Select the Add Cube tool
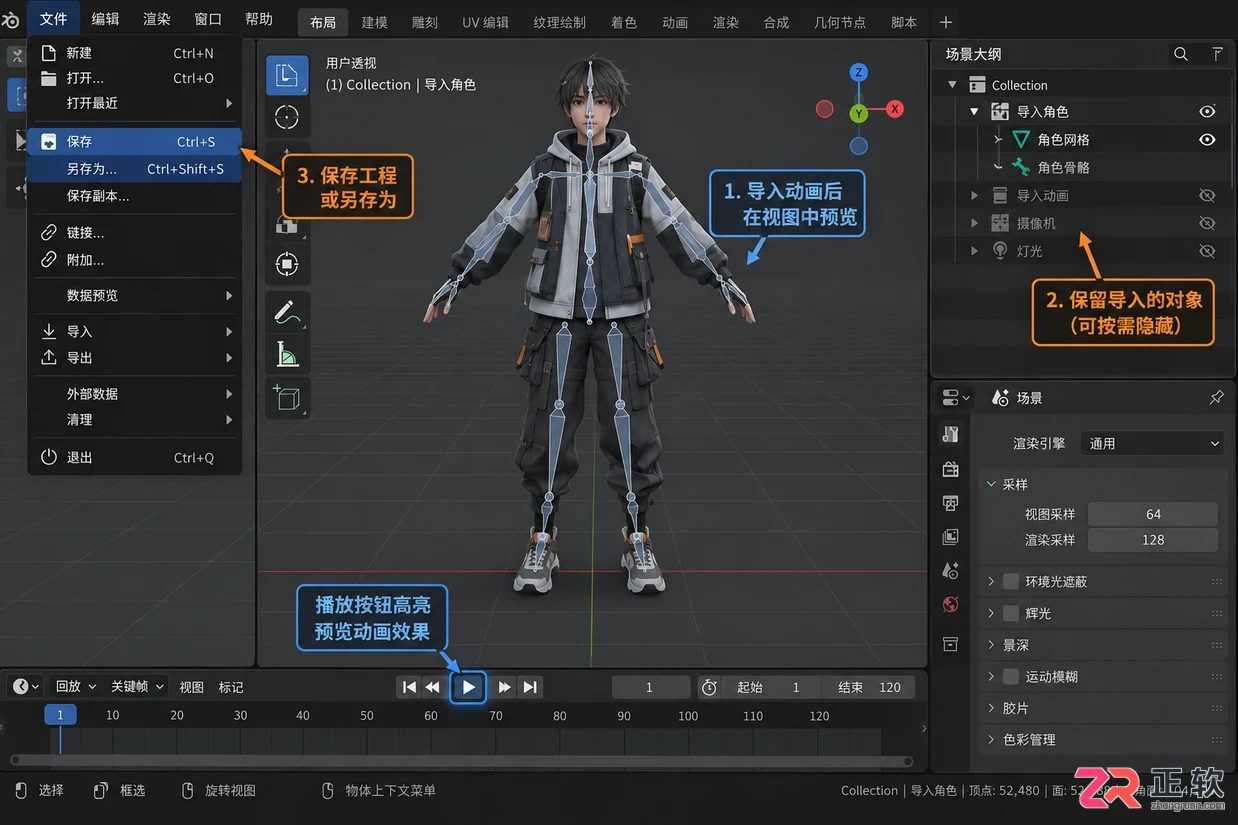 click(287, 398)
